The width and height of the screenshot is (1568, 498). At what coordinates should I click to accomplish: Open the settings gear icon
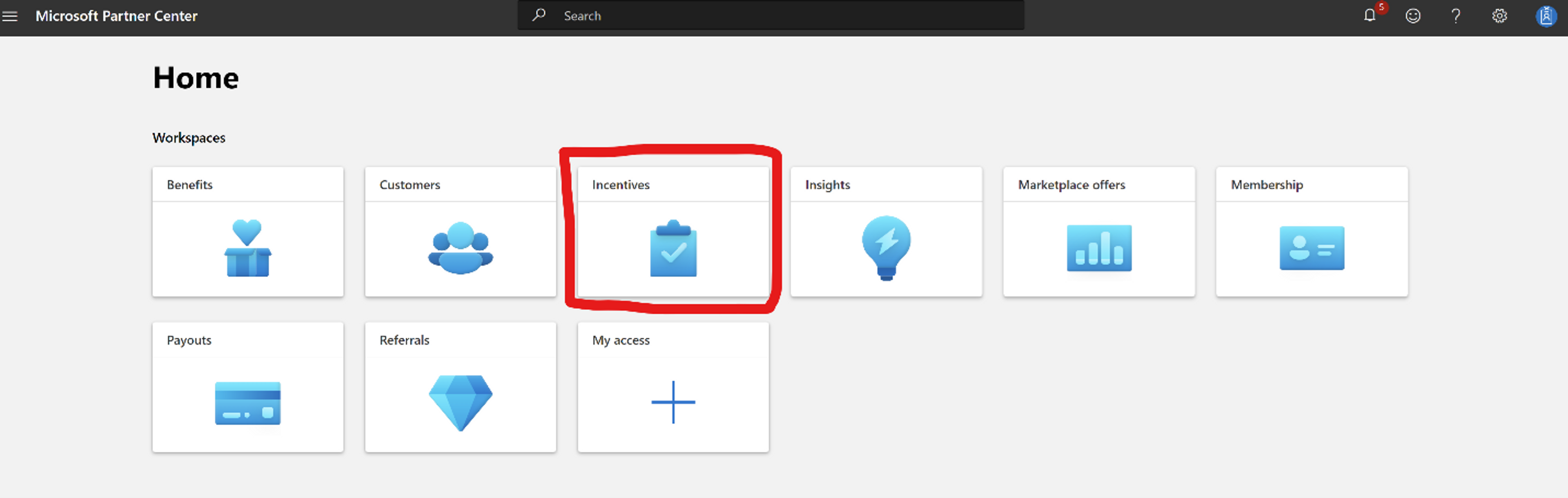pos(1499,16)
